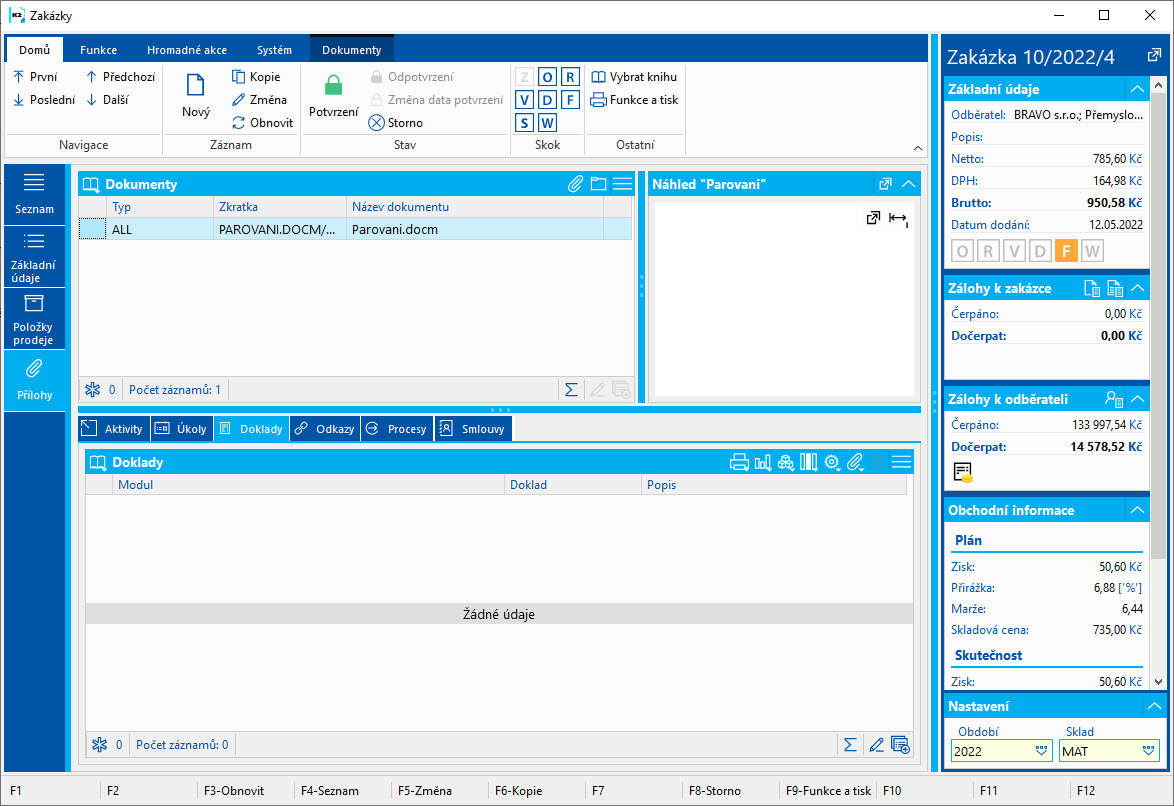Open hamburger menu in Doklady header

(x=901, y=462)
